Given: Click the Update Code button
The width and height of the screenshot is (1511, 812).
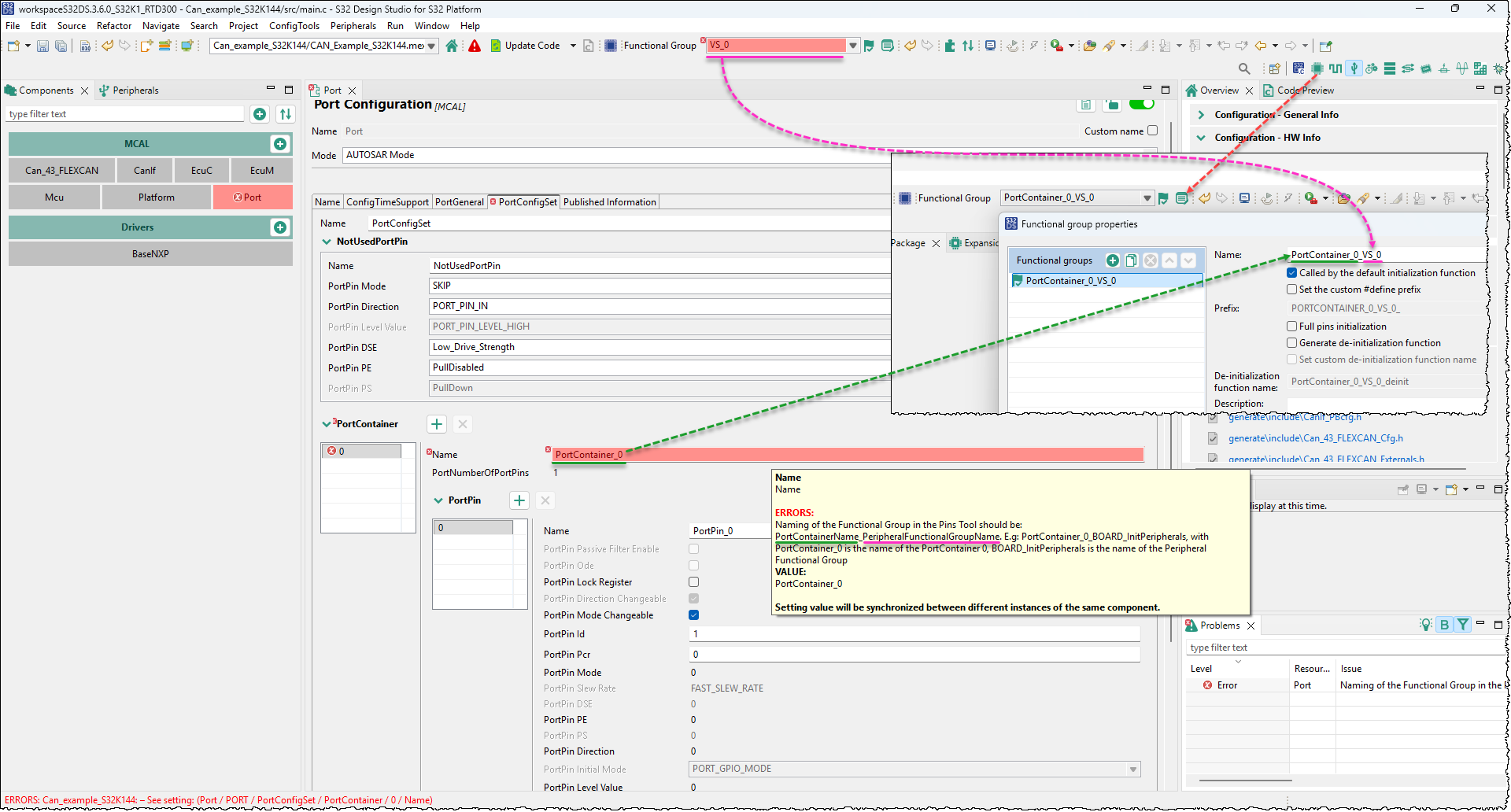Looking at the screenshot, I should (525, 46).
